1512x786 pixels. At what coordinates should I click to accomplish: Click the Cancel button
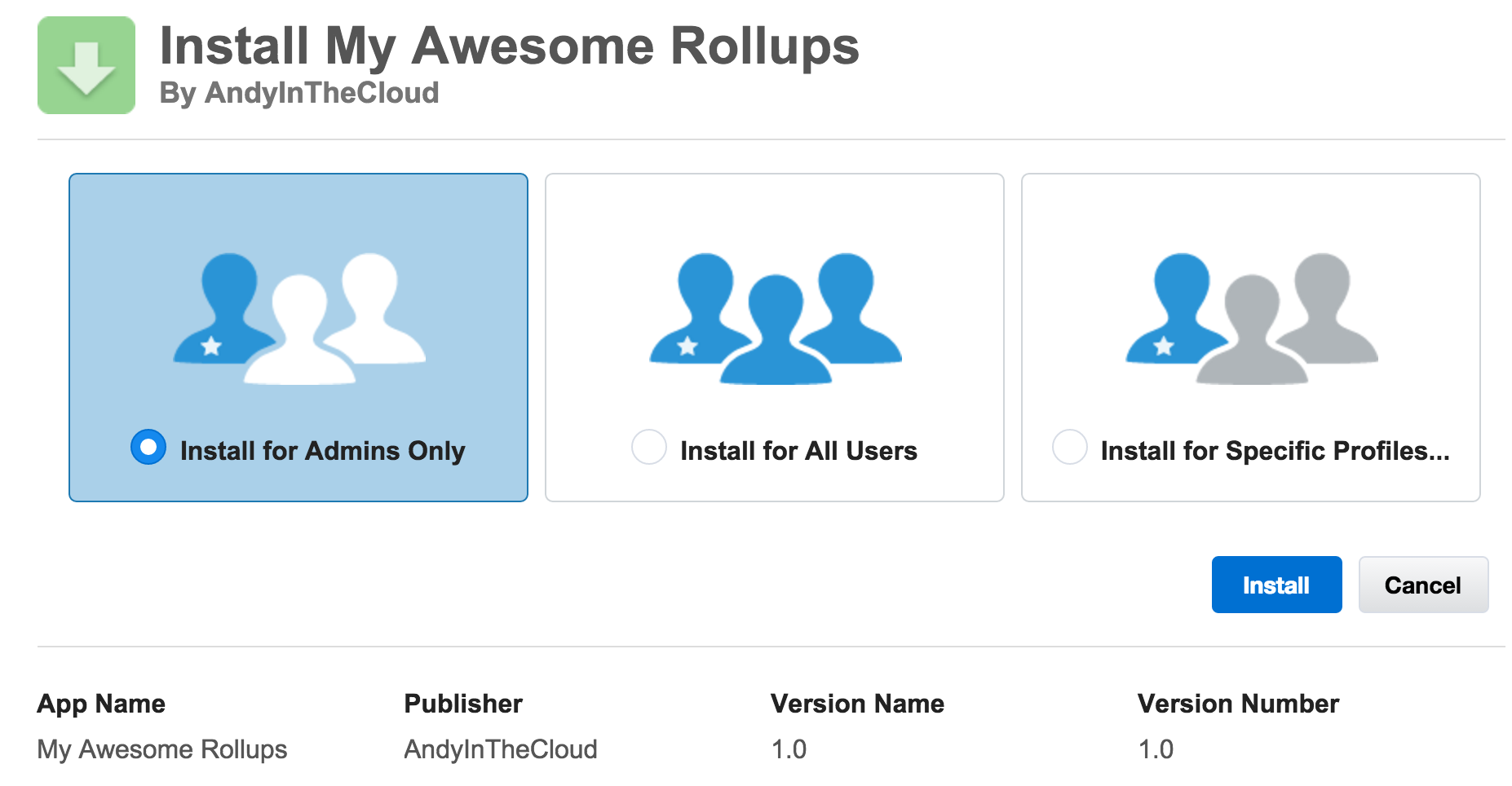coord(1423,585)
